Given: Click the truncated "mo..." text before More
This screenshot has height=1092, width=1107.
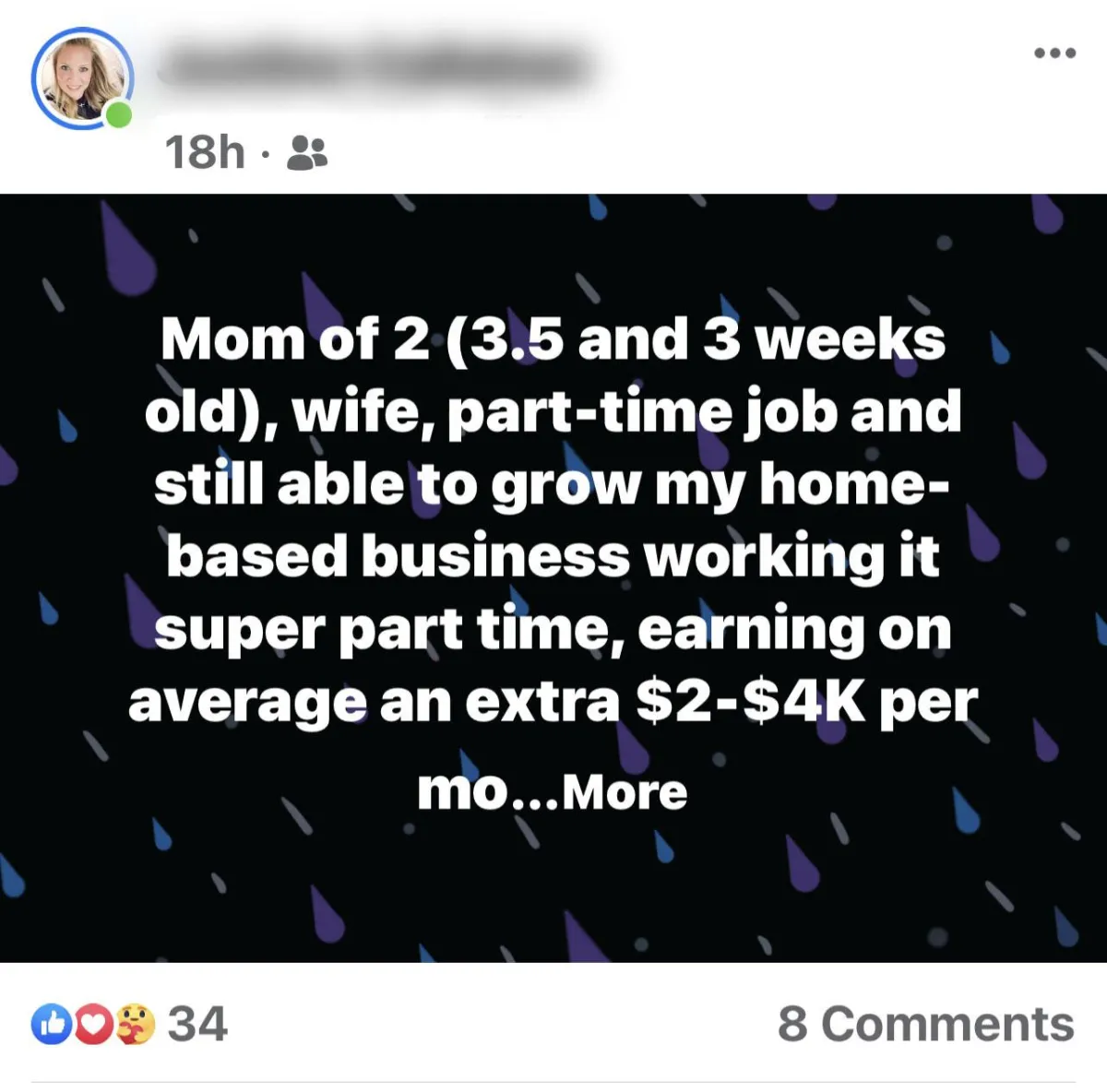Looking at the screenshot, I should click(x=487, y=792).
